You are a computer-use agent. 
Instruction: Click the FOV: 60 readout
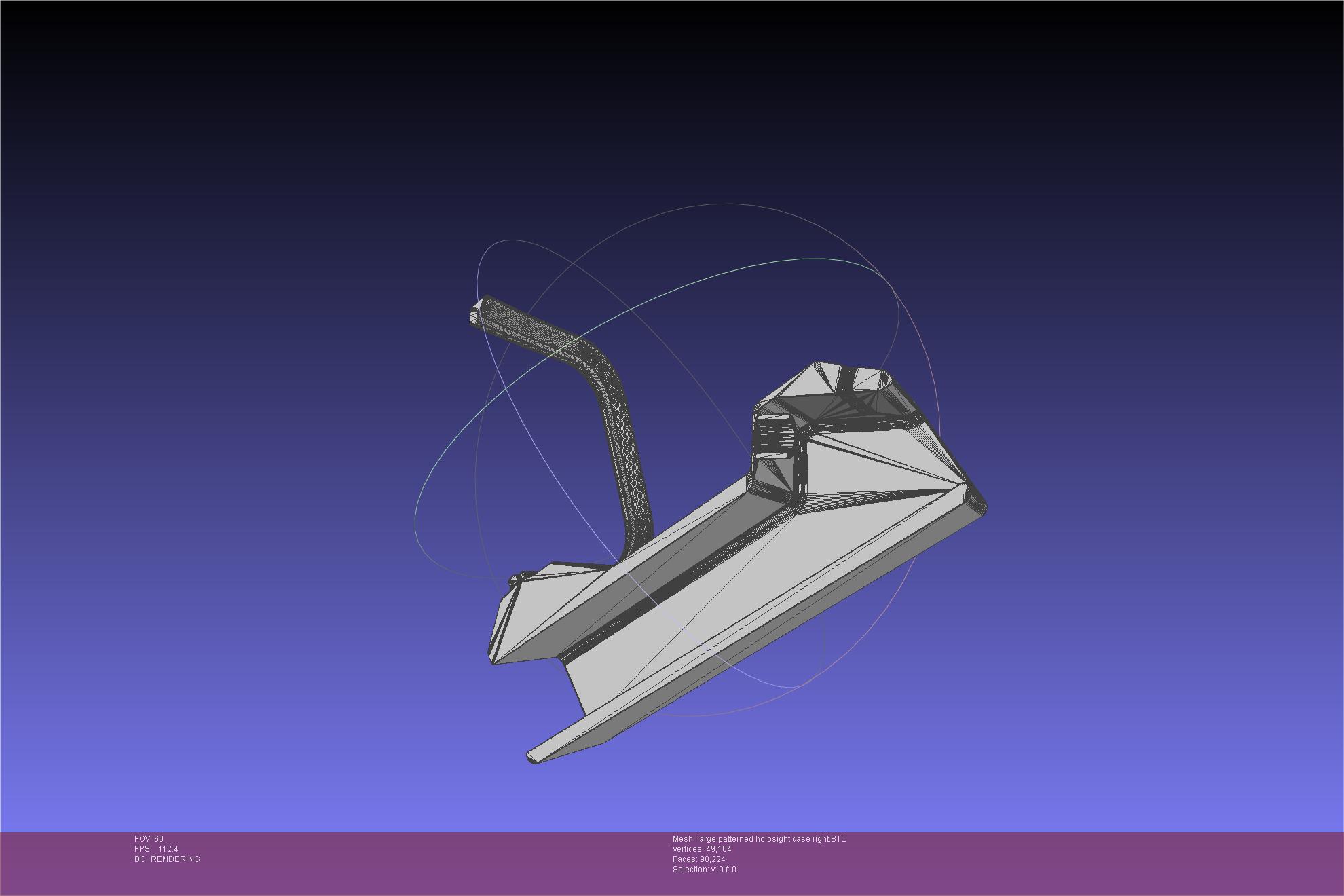pyautogui.click(x=149, y=838)
